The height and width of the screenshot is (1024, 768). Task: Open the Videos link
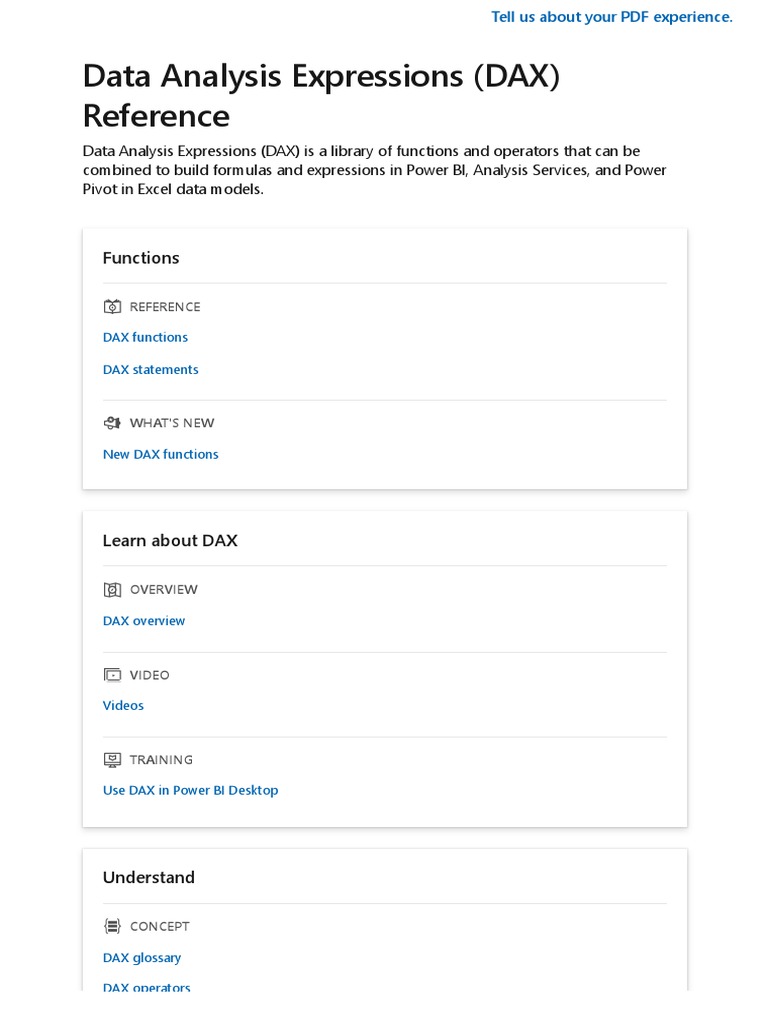click(x=123, y=706)
